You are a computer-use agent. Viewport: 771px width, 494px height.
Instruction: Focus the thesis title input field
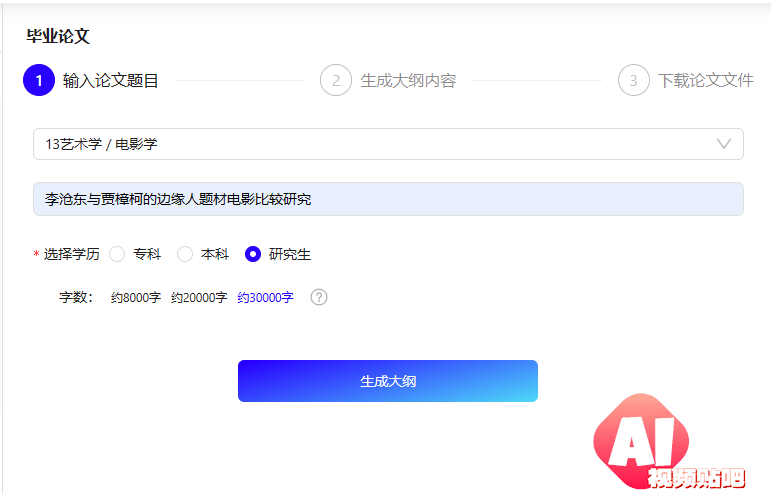[x=388, y=199]
